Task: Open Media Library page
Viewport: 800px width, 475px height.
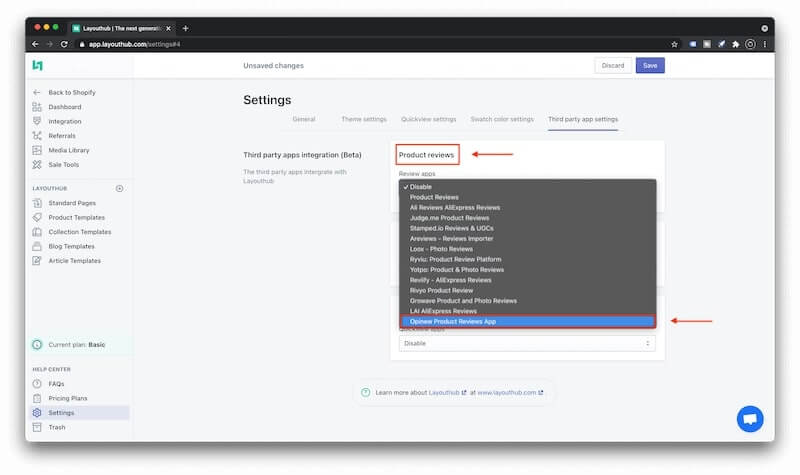Action: point(69,150)
